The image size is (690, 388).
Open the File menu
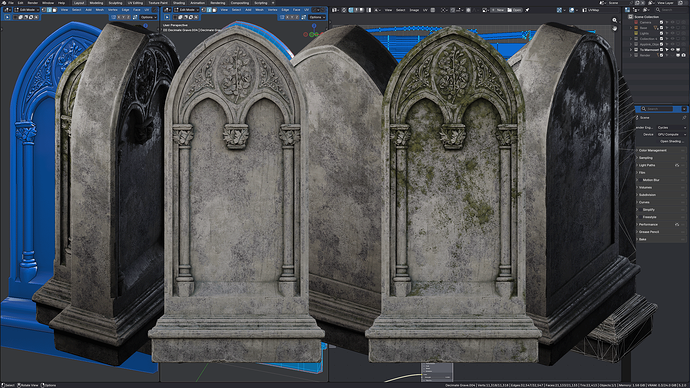[11, 3]
